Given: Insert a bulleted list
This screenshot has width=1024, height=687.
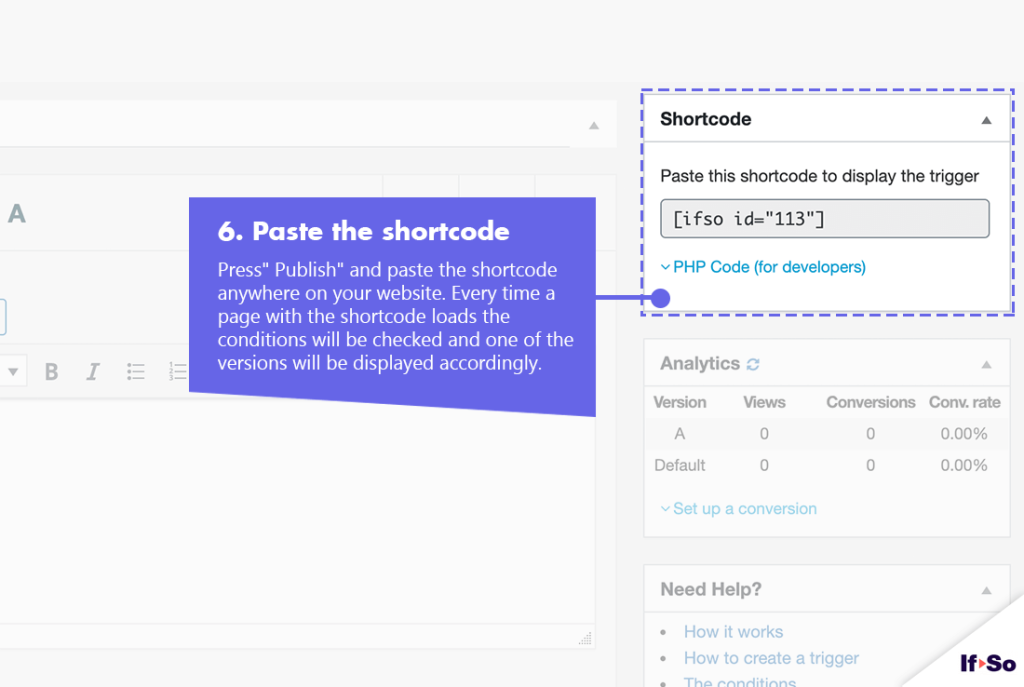Looking at the screenshot, I should point(135,372).
